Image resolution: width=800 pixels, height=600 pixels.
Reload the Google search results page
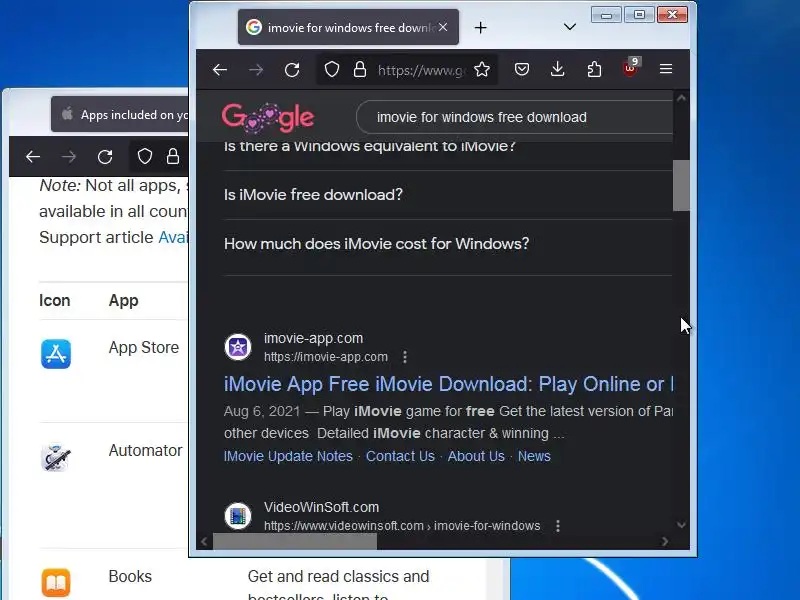coord(292,70)
